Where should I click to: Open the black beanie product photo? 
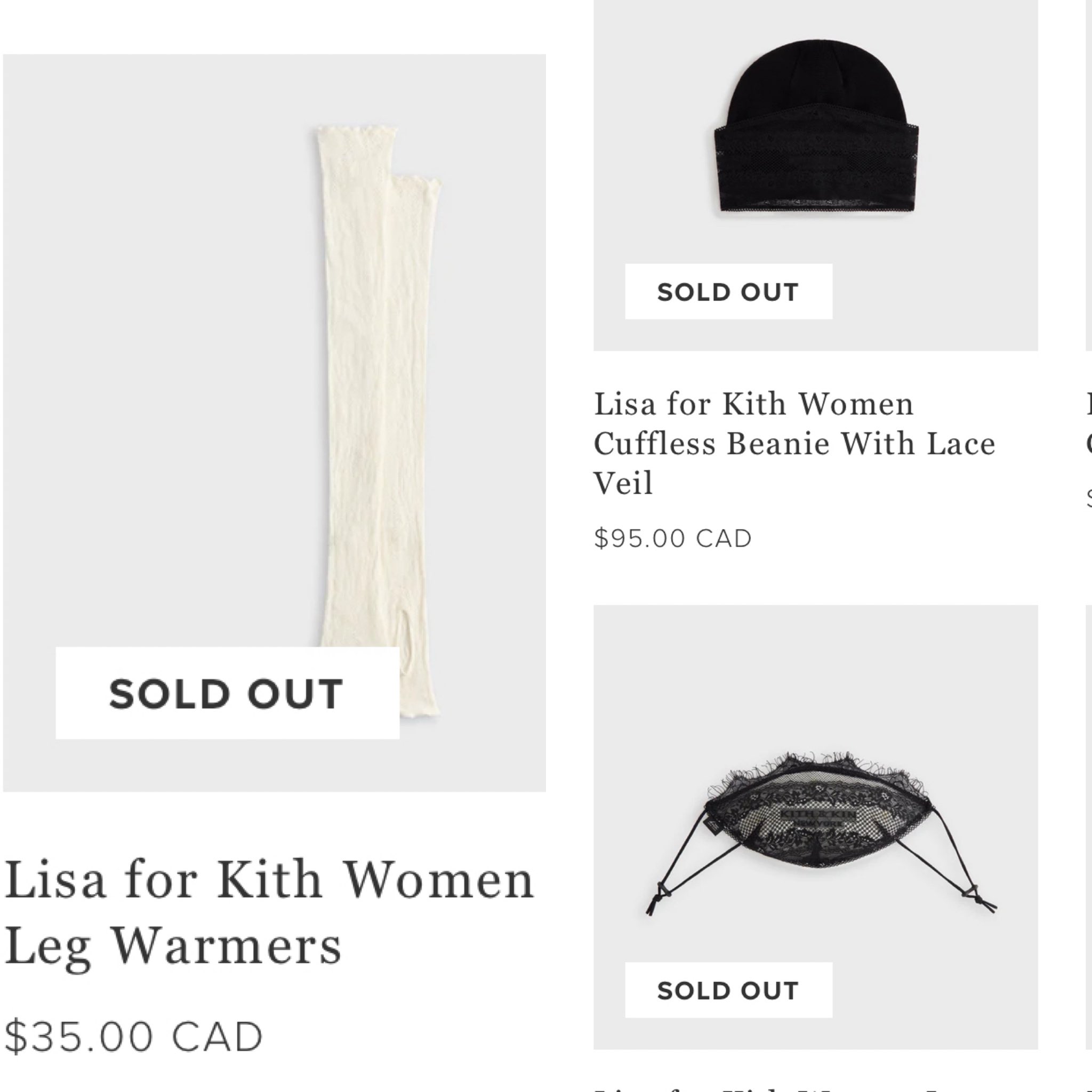tap(816, 130)
